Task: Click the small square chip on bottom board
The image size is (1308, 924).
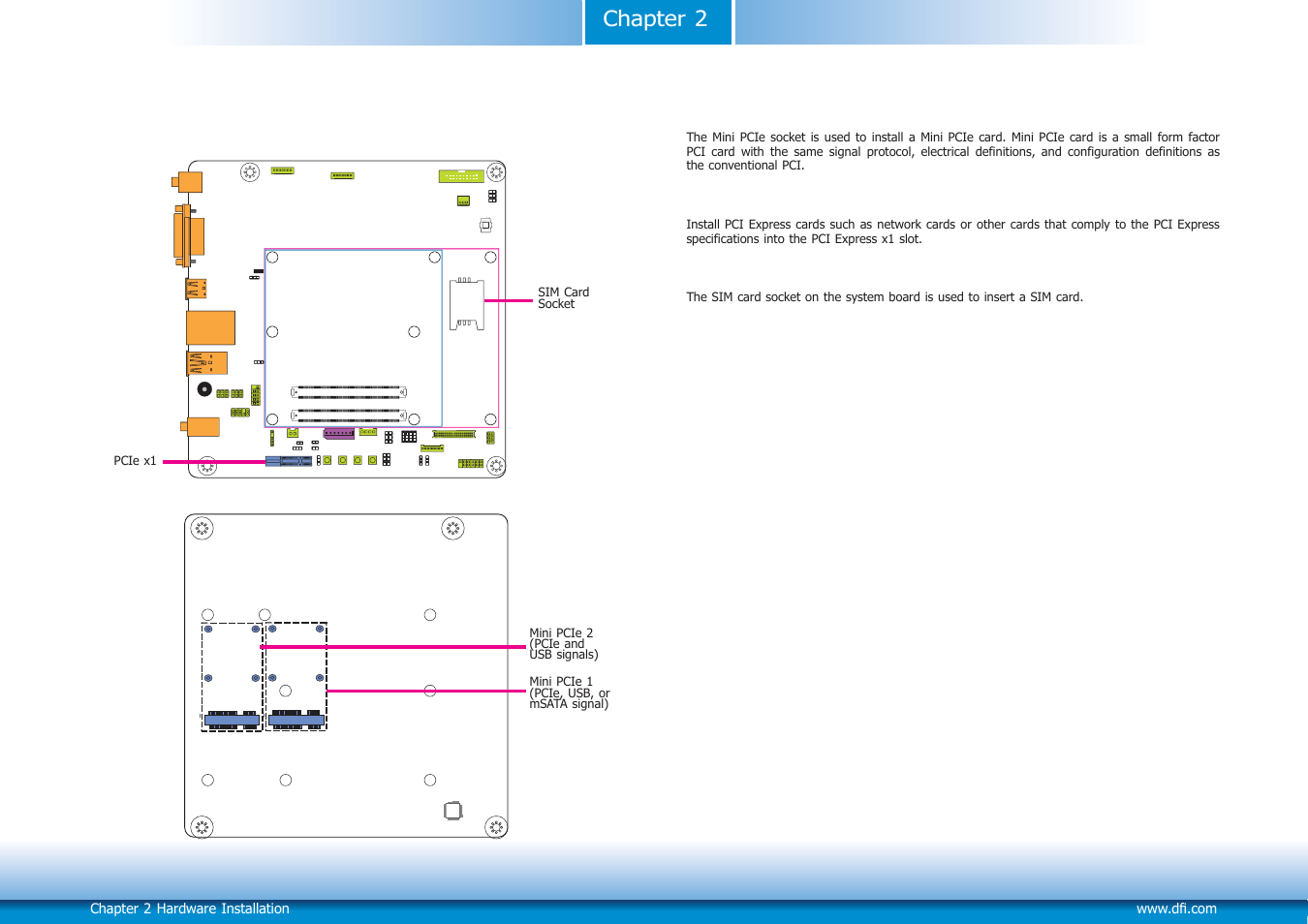Action: 452,811
